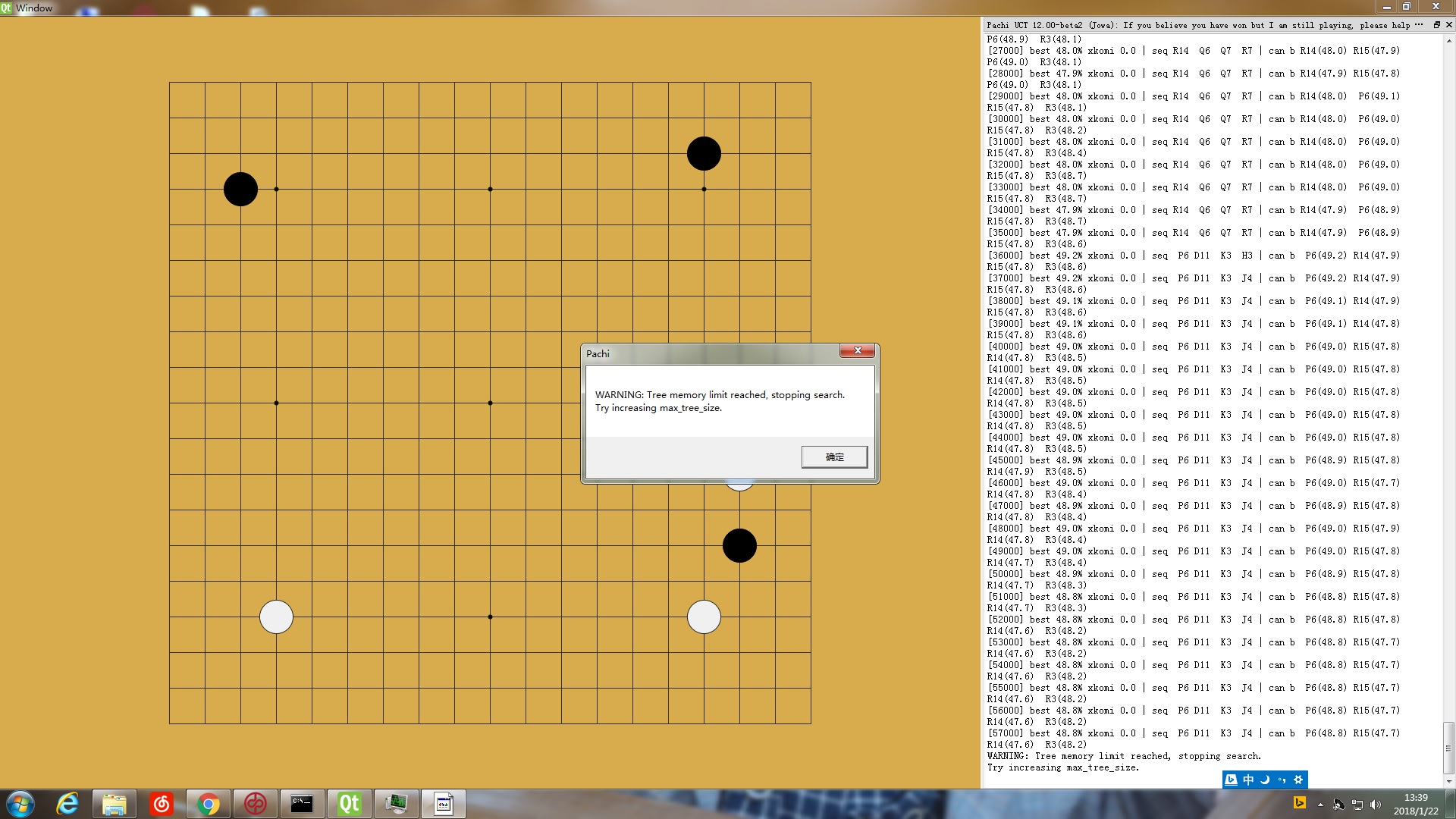Image resolution: width=1456 pixels, height=819 pixels.
Task: Open the command prompt taskbar icon
Action: coord(302,804)
